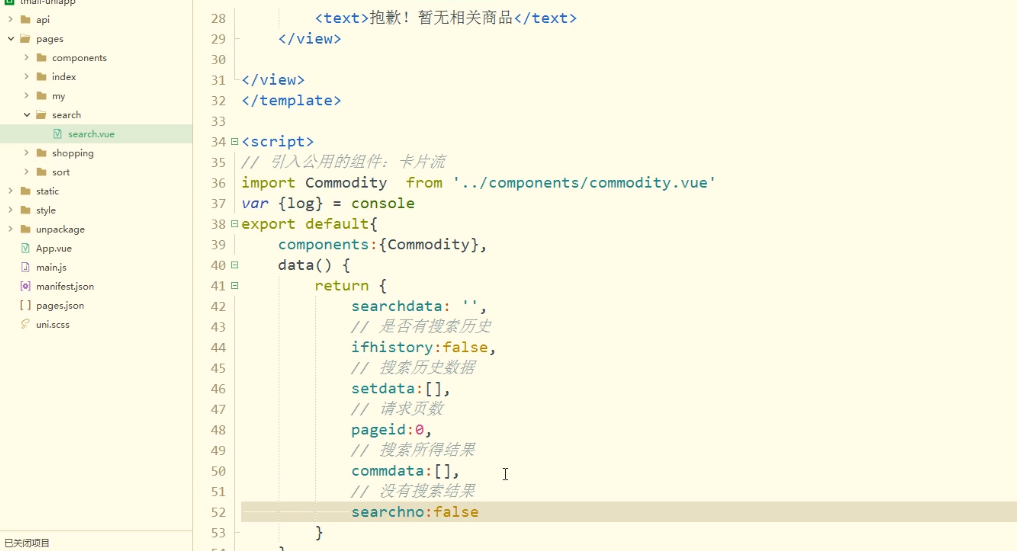
Task: Expand the index folder chevron
Action: [27, 76]
